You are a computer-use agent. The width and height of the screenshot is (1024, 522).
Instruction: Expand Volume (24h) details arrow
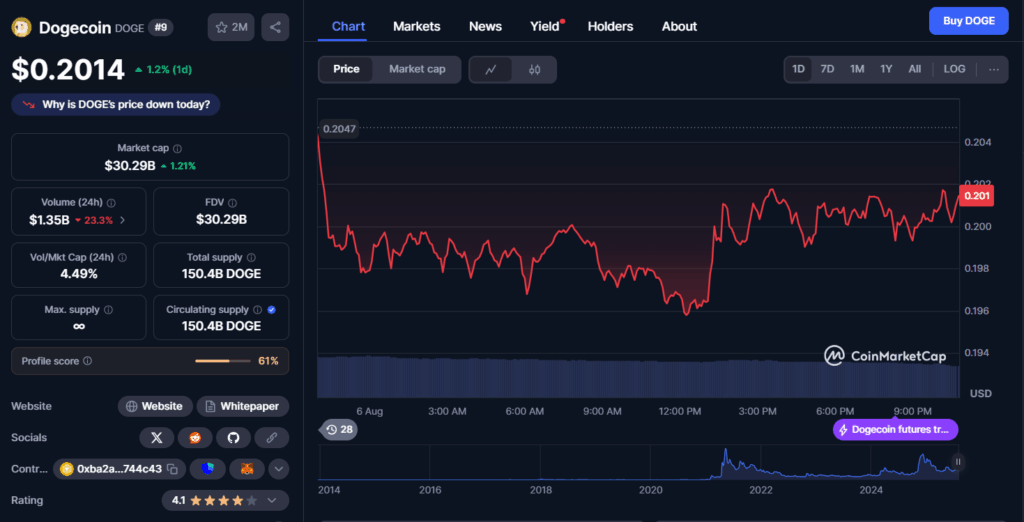[x=123, y=220]
